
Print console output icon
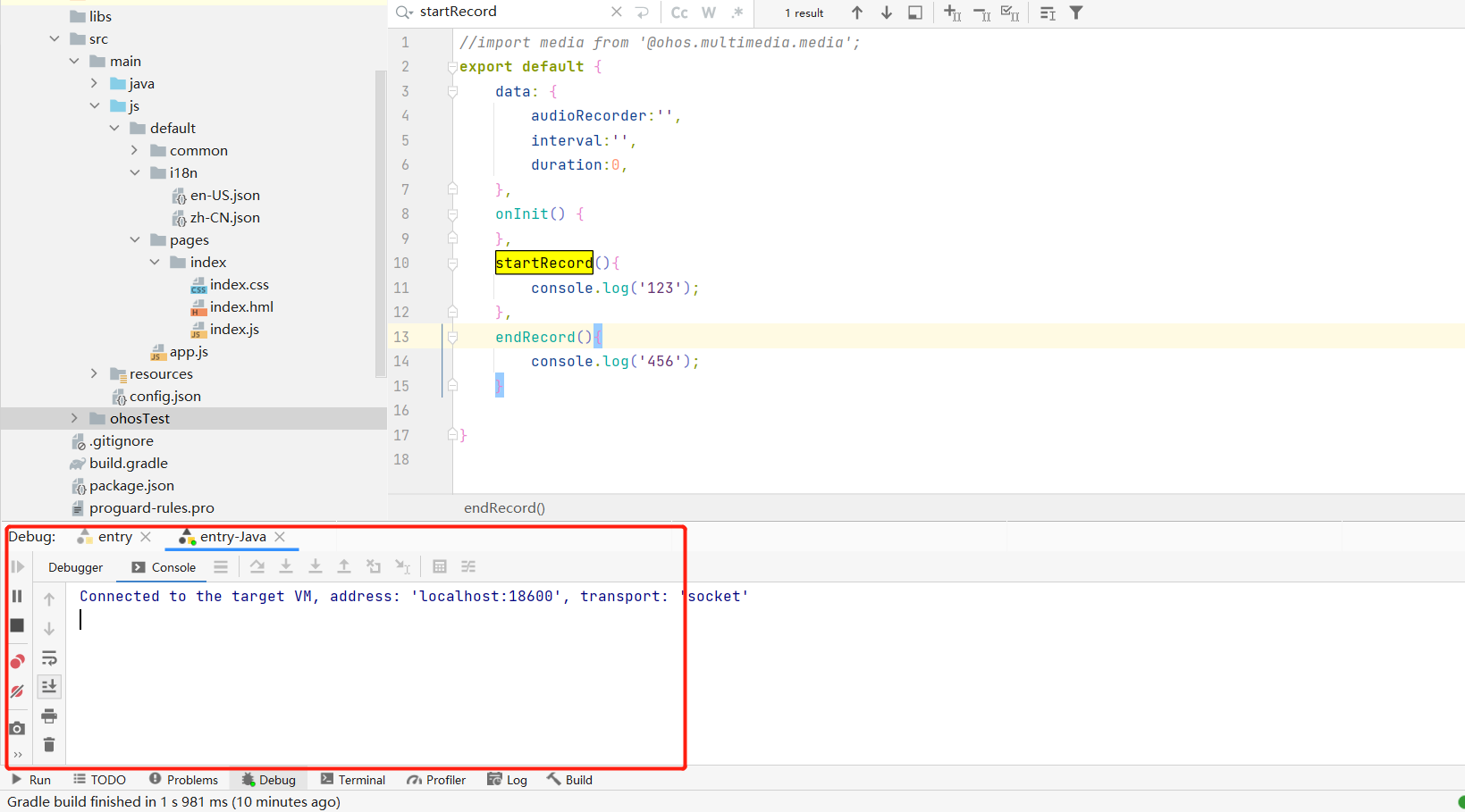coord(49,716)
